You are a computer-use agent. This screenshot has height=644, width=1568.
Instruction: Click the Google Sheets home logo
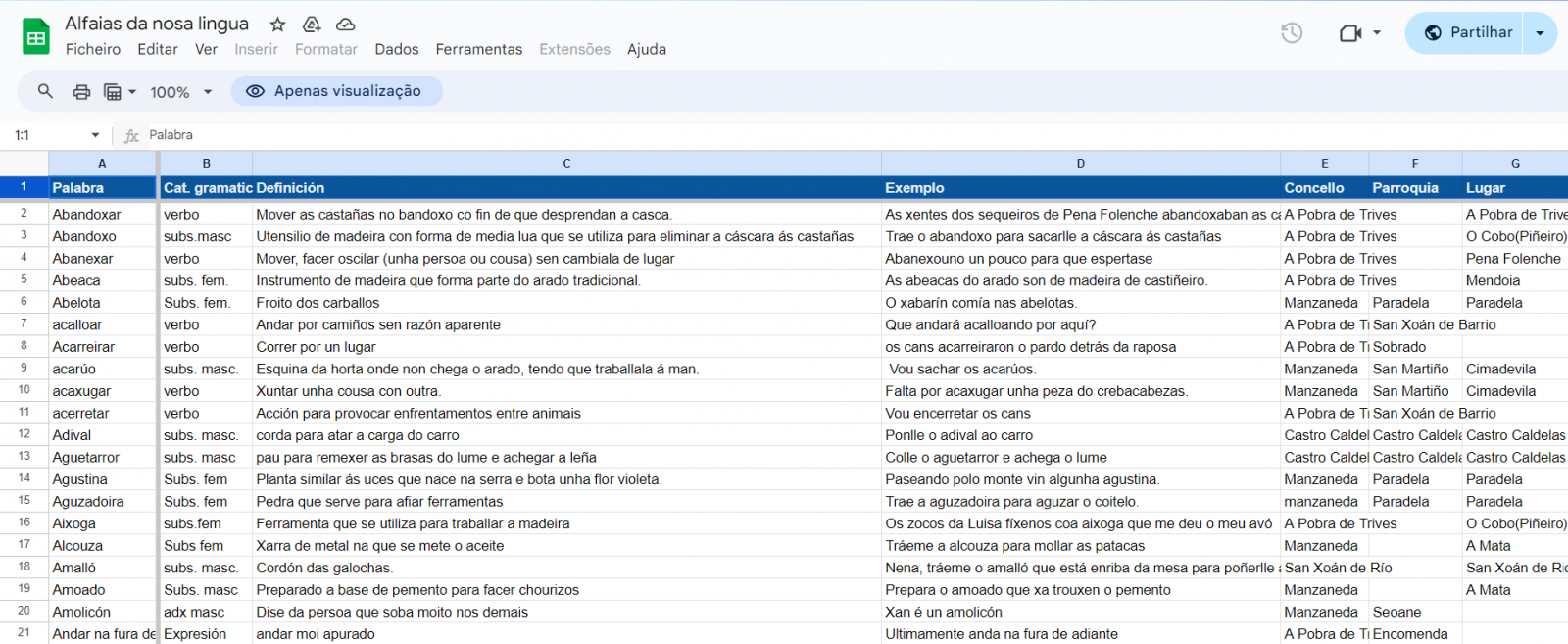(36, 37)
